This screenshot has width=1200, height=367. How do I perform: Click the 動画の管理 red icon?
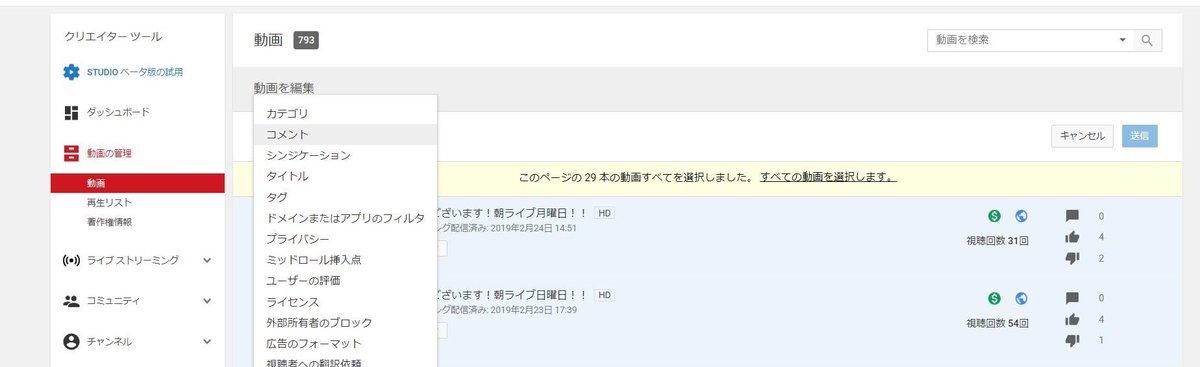[x=71, y=153]
